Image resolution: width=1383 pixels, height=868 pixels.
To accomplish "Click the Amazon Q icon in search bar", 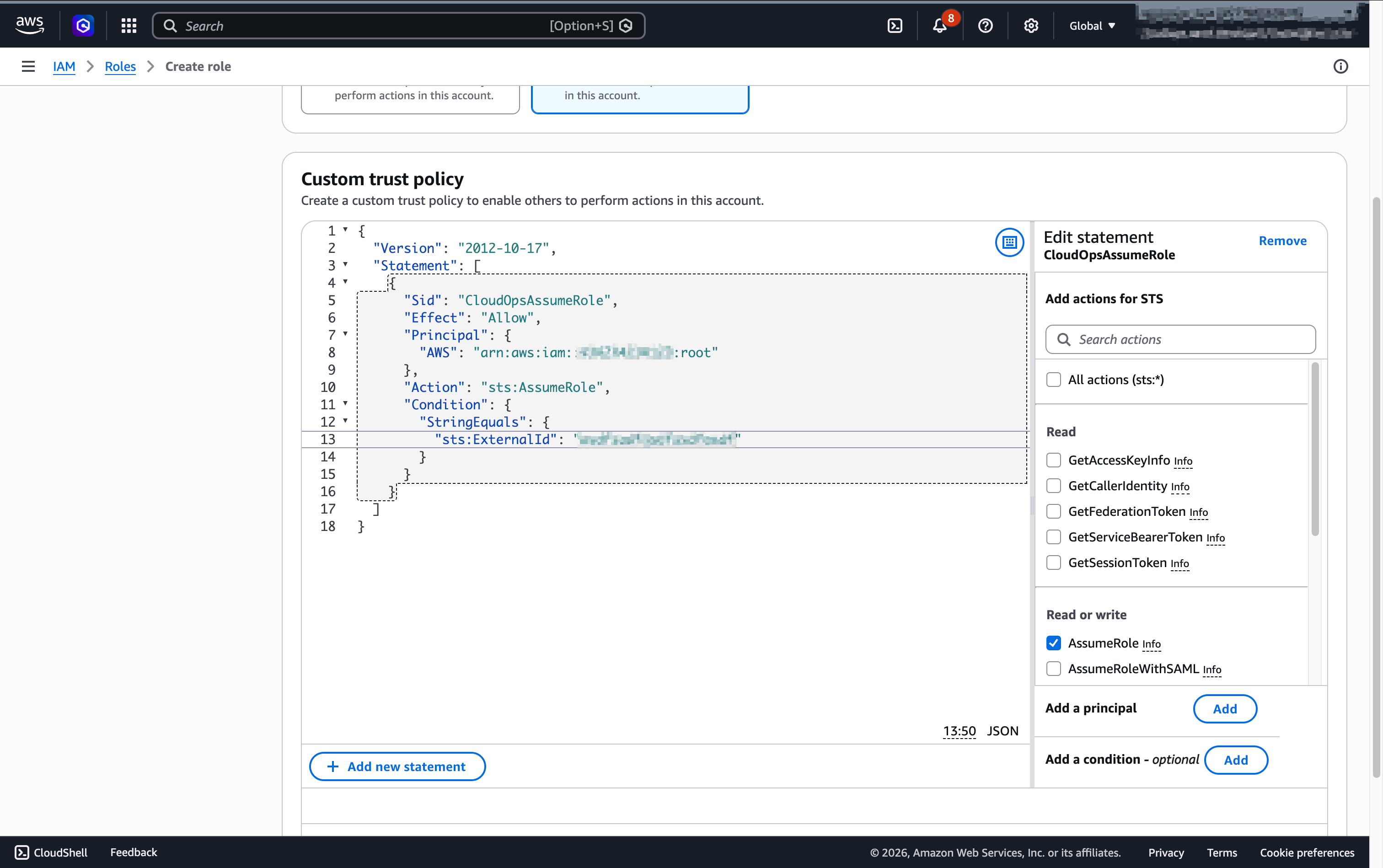I will 627,26.
